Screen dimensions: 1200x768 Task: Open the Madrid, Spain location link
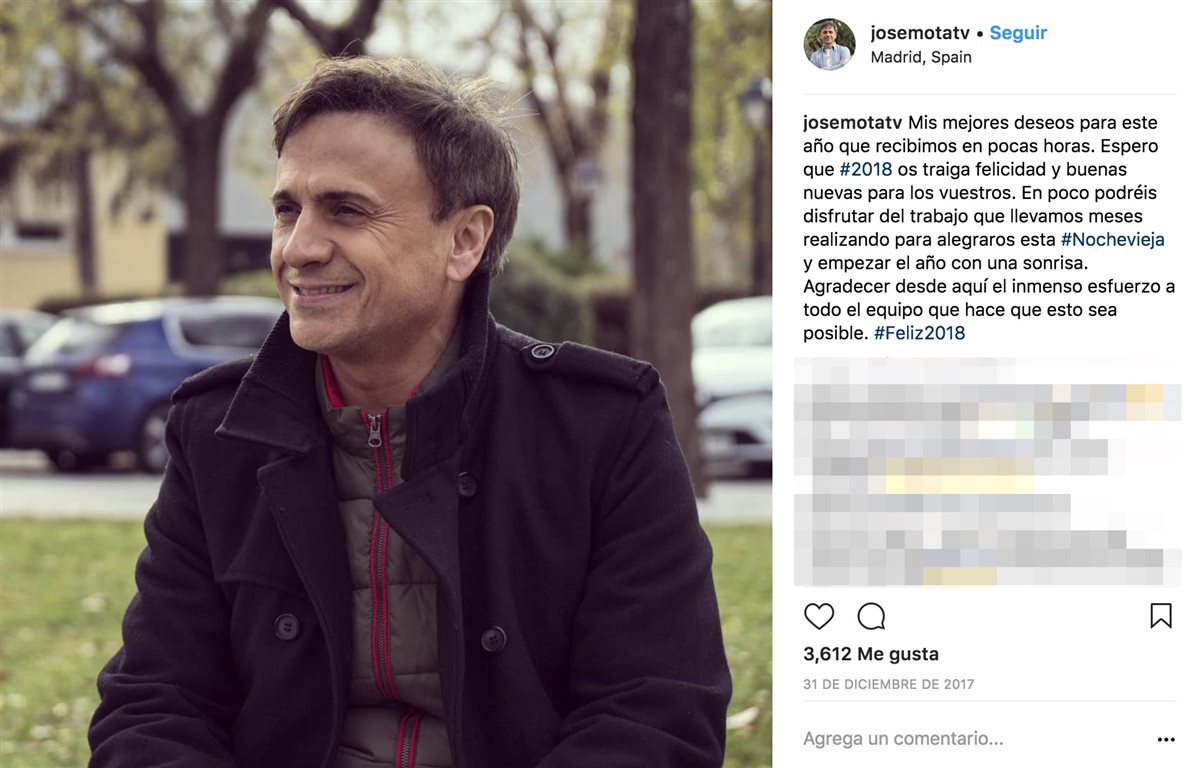click(921, 57)
